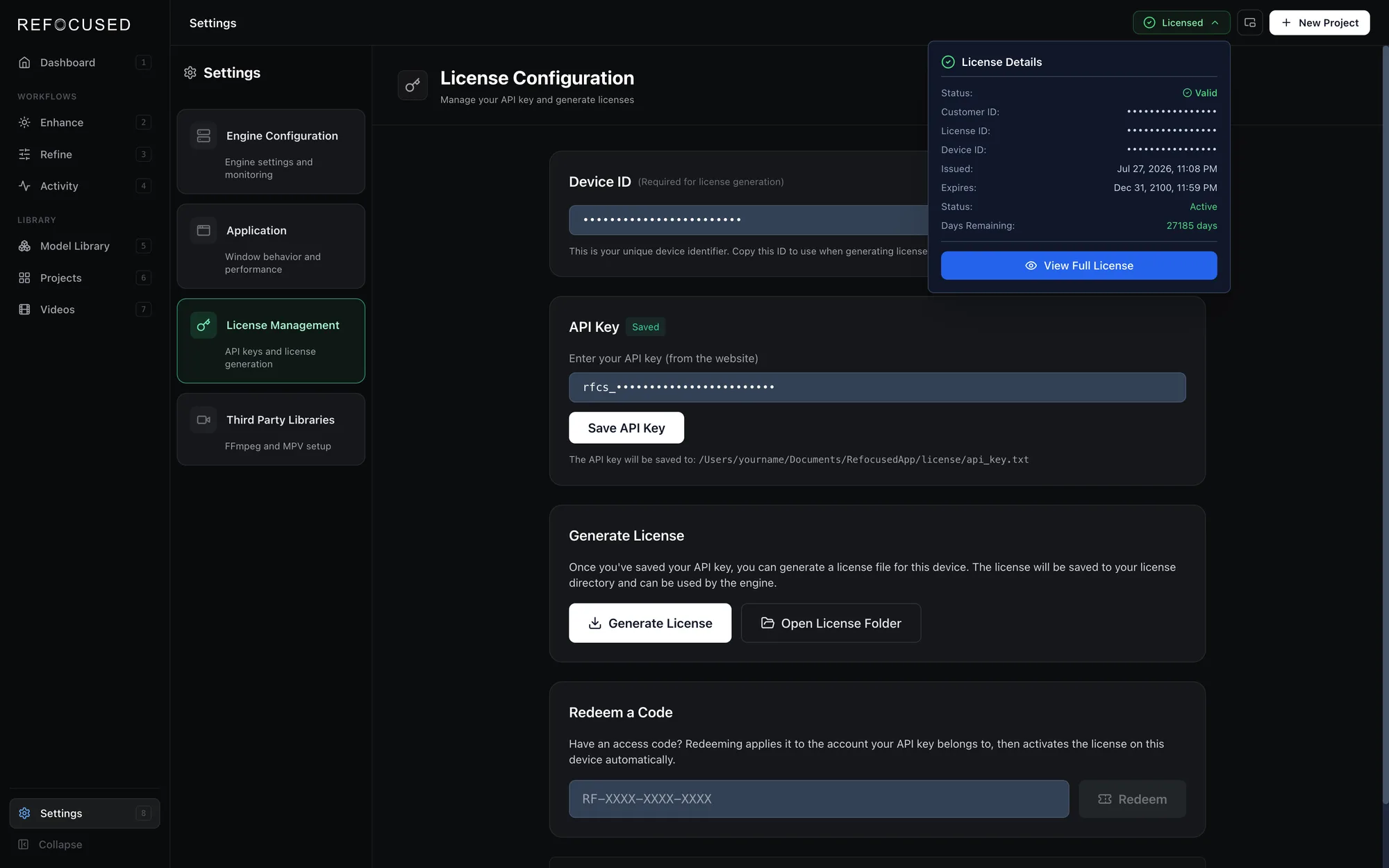Open Dashboard from the sidebar
This screenshot has height=868, width=1389.
(85, 62)
